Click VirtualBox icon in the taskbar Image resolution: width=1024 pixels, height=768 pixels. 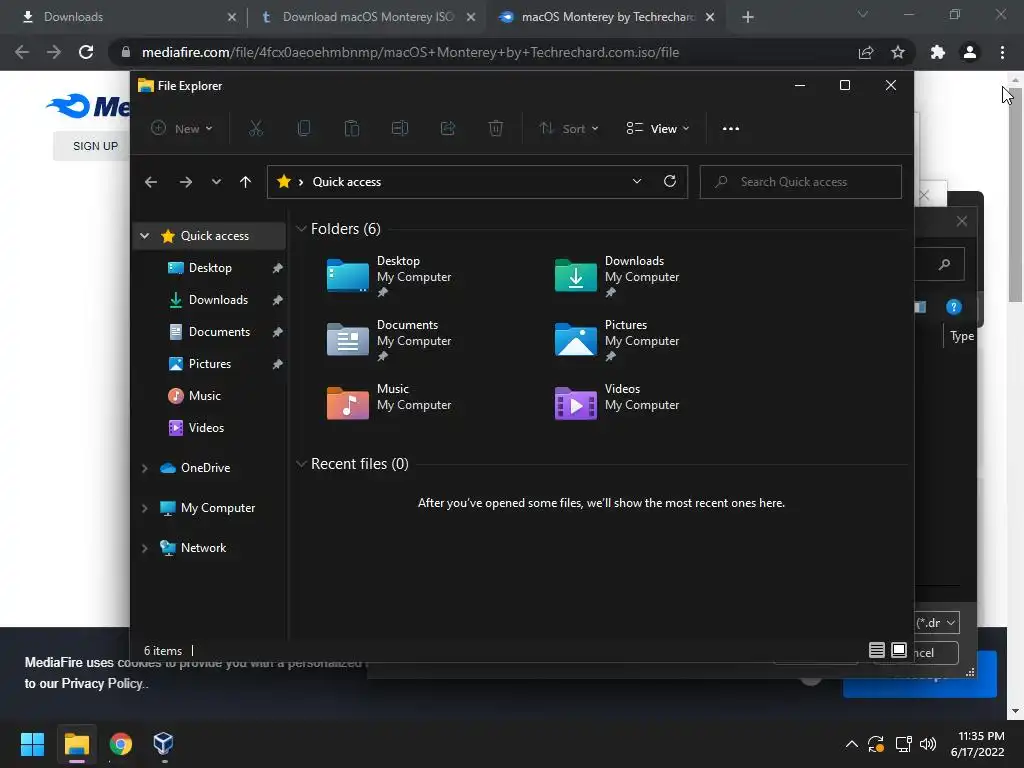pyautogui.click(x=163, y=743)
